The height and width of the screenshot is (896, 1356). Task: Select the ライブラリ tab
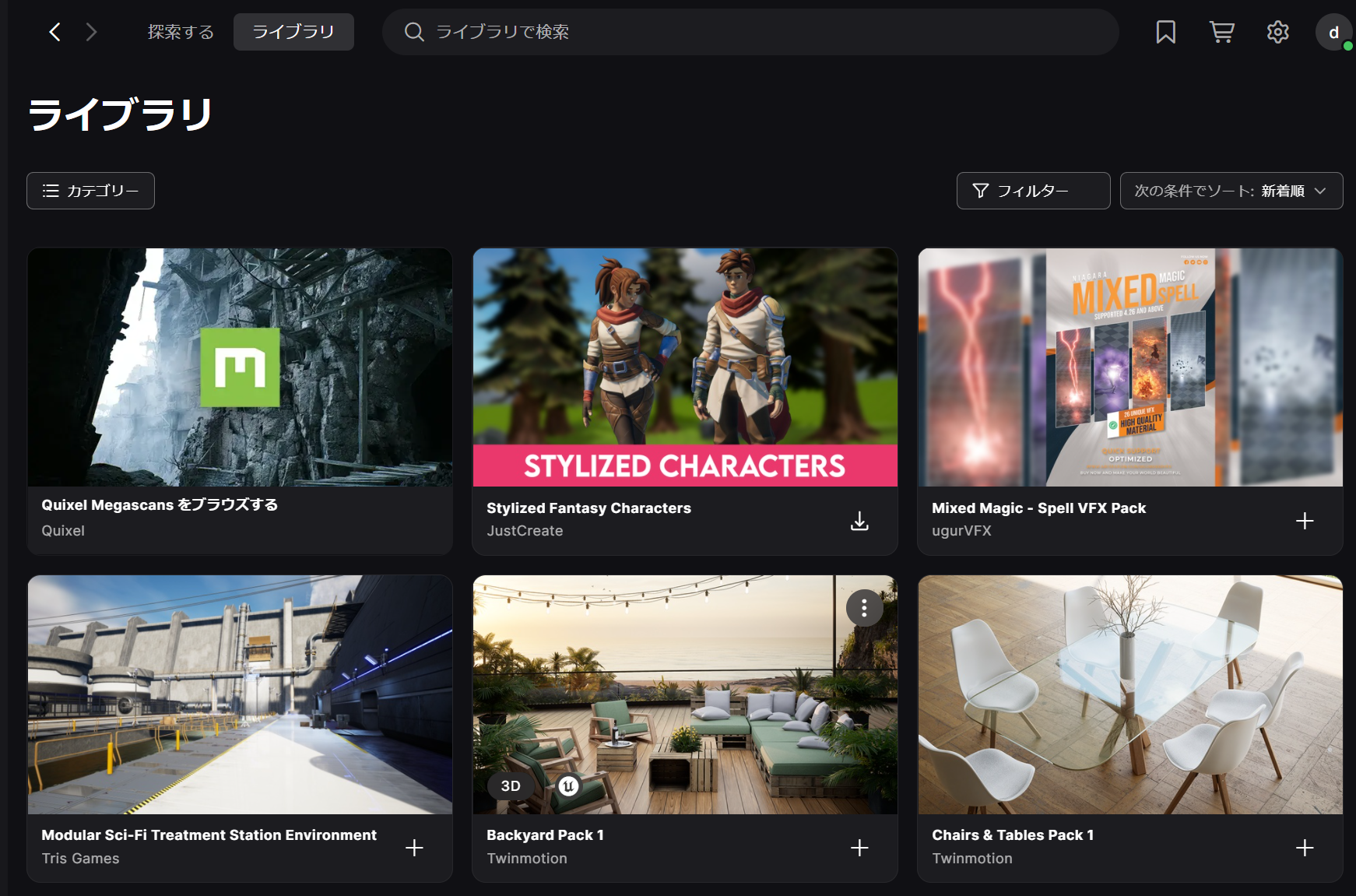tap(293, 32)
